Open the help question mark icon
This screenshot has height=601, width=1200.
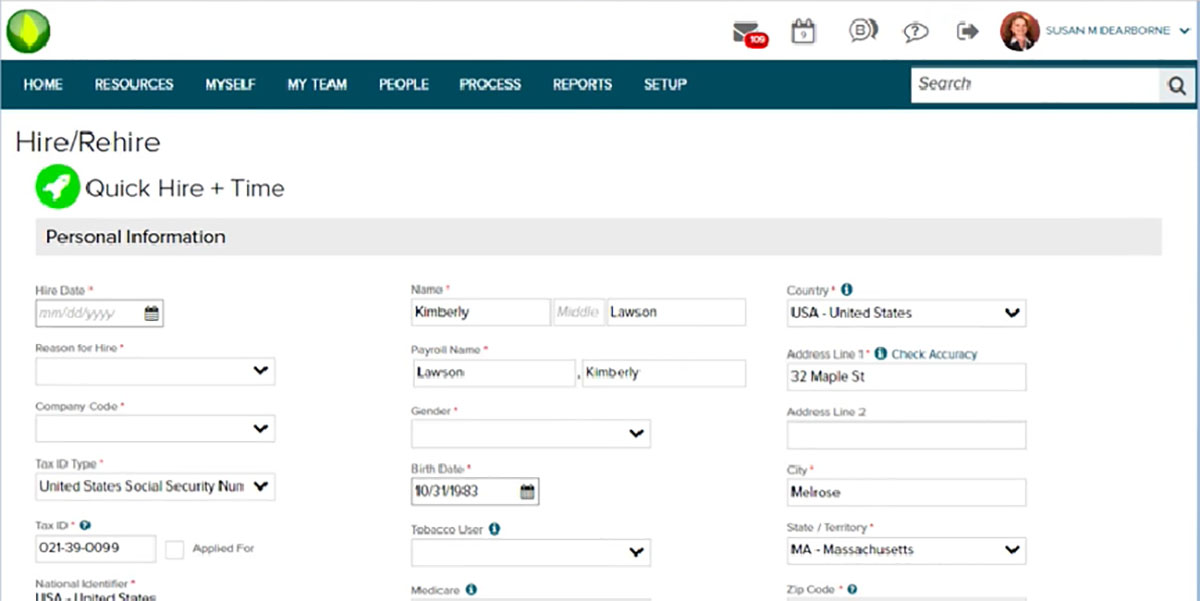pyautogui.click(x=915, y=32)
